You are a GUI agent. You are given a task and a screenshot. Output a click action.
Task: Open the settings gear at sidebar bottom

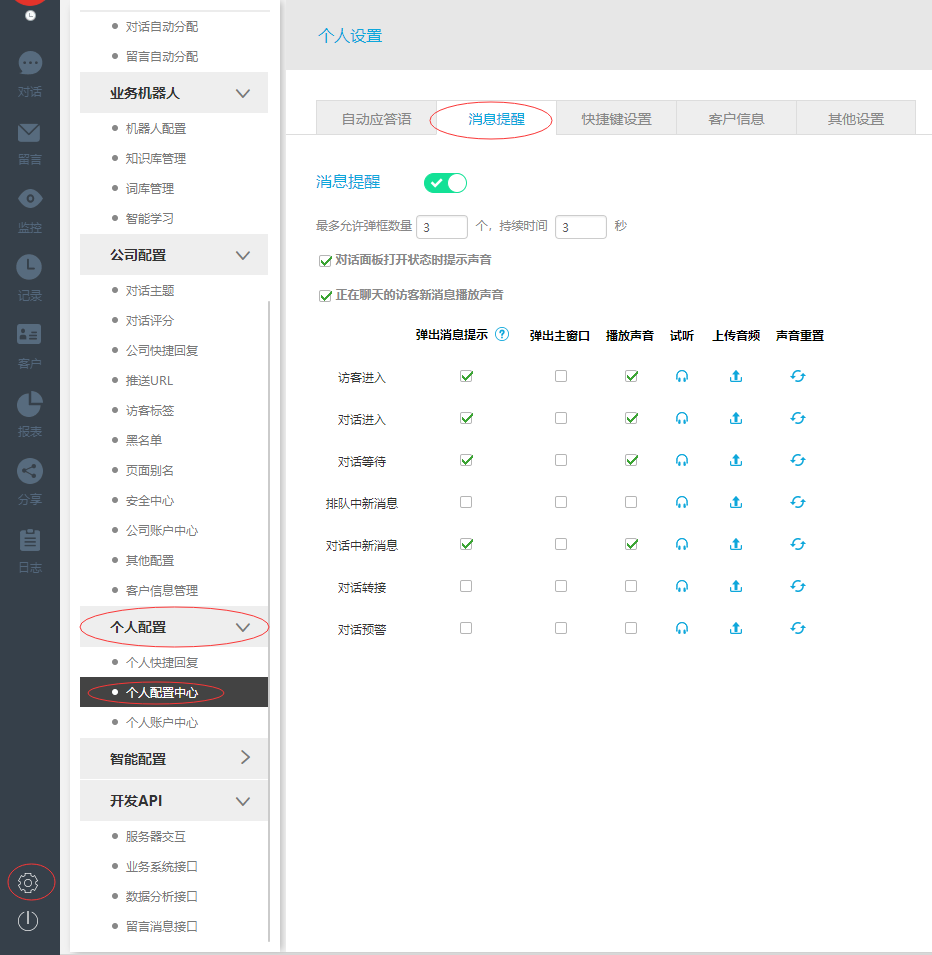click(x=29, y=882)
